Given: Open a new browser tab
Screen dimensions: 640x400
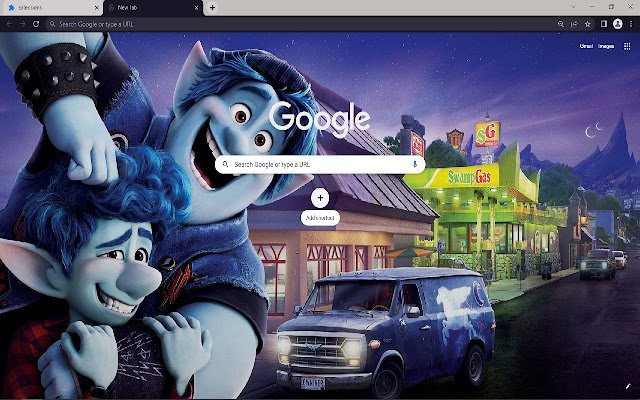Looking at the screenshot, I should [212, 8].
